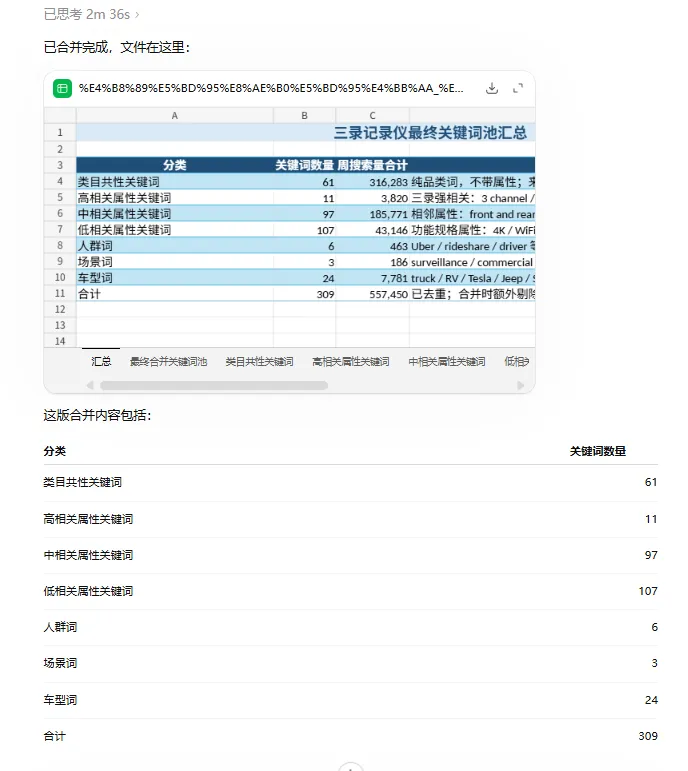Expand the '已思考 2m 36s' thinking section
This screenshot has height=771, width=688.
[x=91, y=15]
